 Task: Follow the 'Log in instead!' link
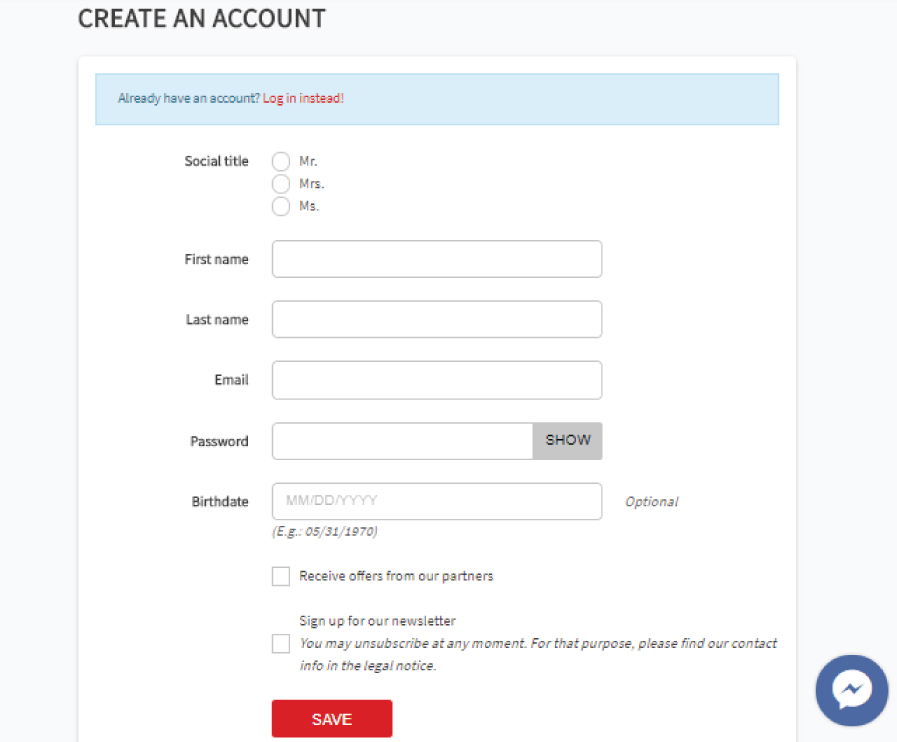click(x=303, y=98)
